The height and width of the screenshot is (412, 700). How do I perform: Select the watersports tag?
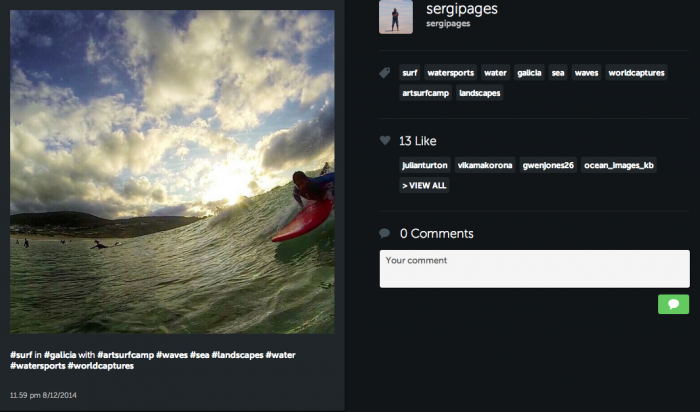coord(450,73)
